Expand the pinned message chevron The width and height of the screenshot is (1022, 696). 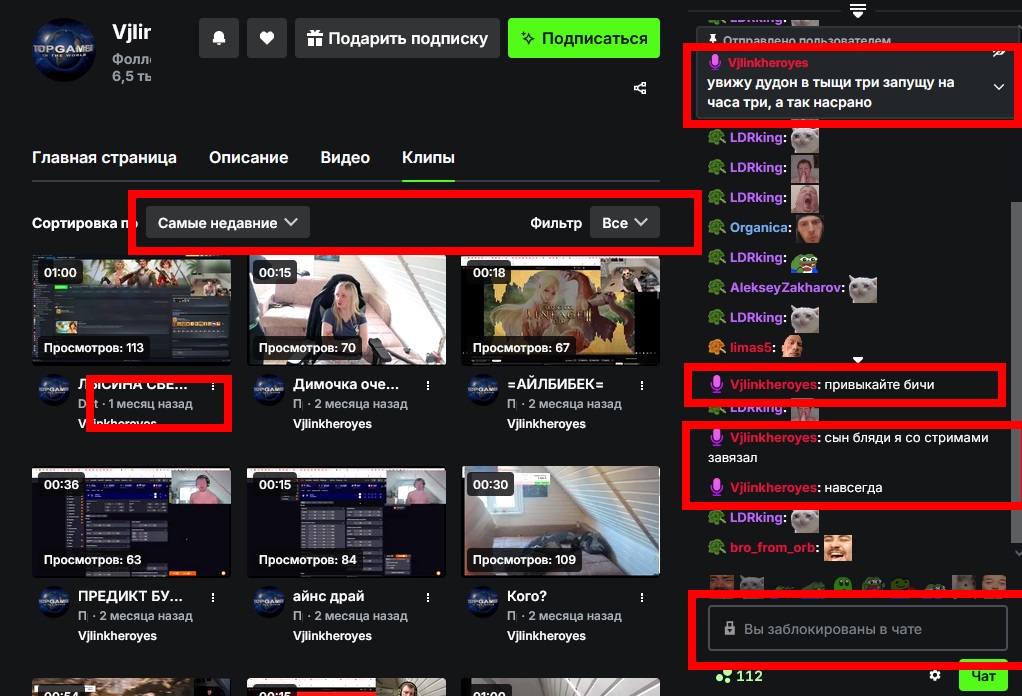tap(999, 87)
